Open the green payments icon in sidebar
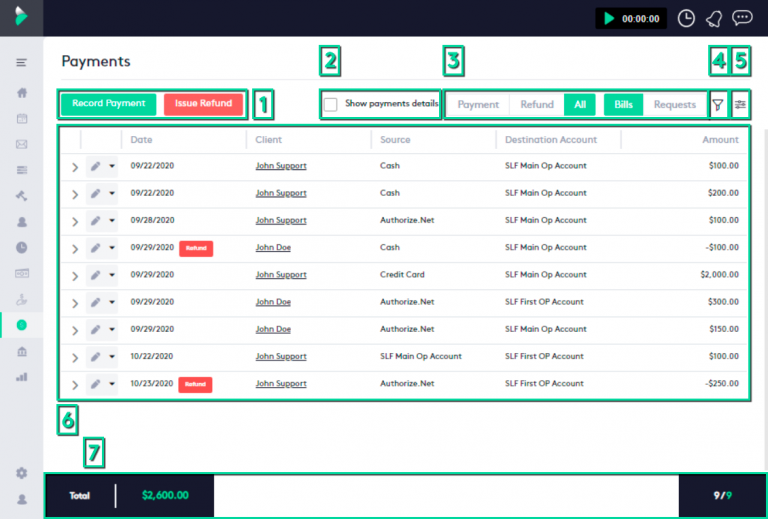Screen dimensions: 768x519 coord(22,325)
